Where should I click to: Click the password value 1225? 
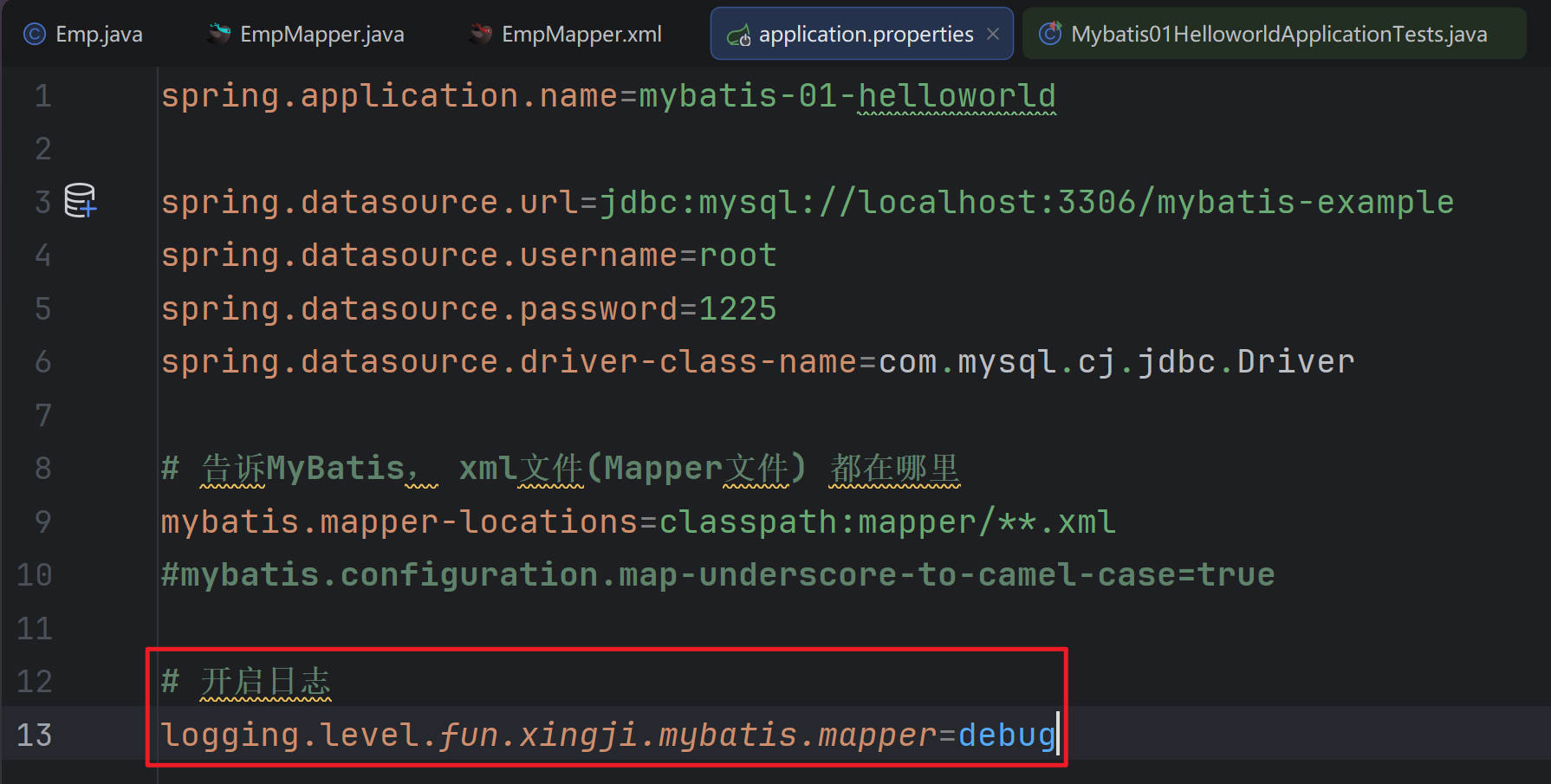tap(737, 308)
